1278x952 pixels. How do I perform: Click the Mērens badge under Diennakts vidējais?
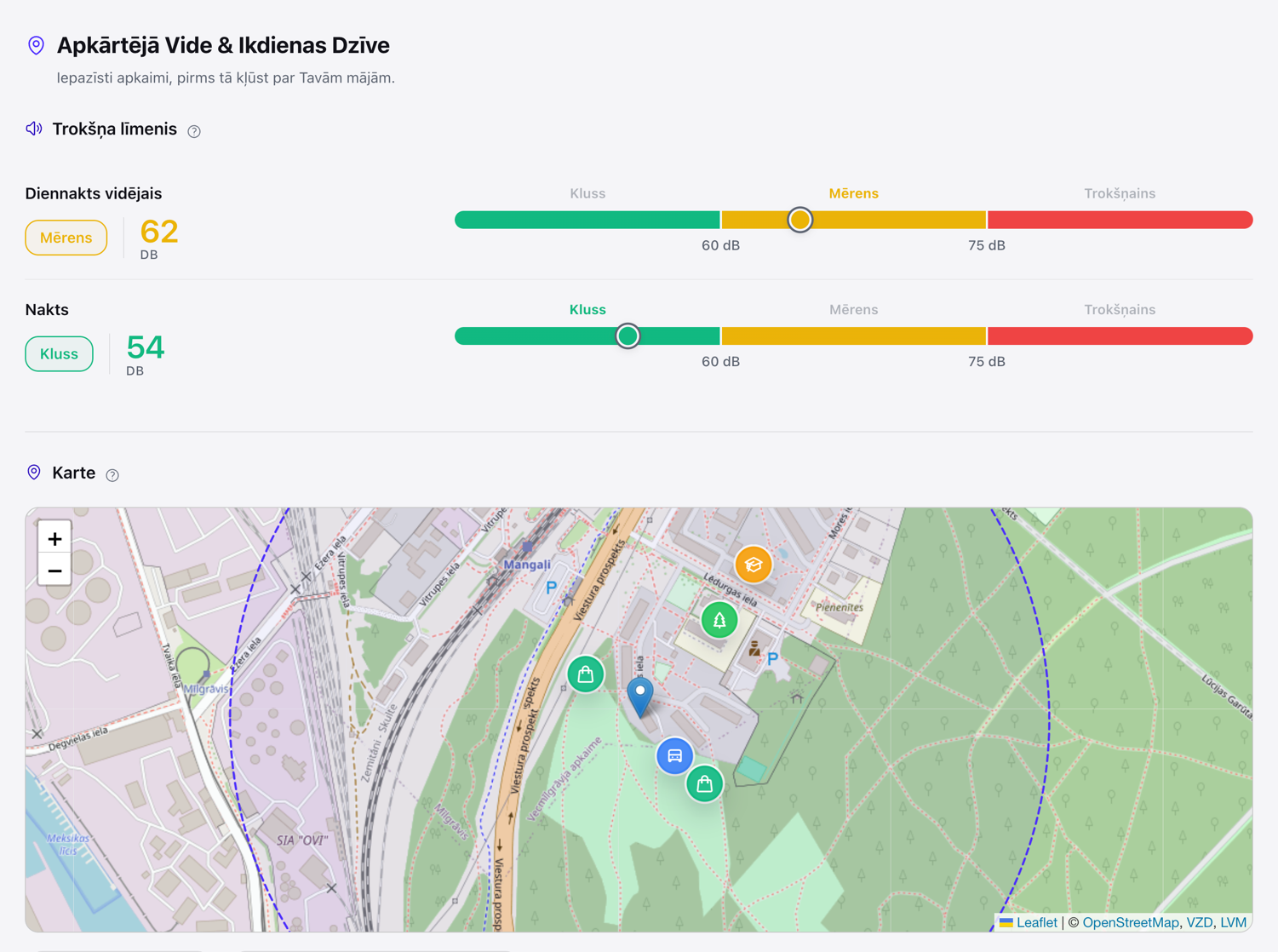pos(66,238)
